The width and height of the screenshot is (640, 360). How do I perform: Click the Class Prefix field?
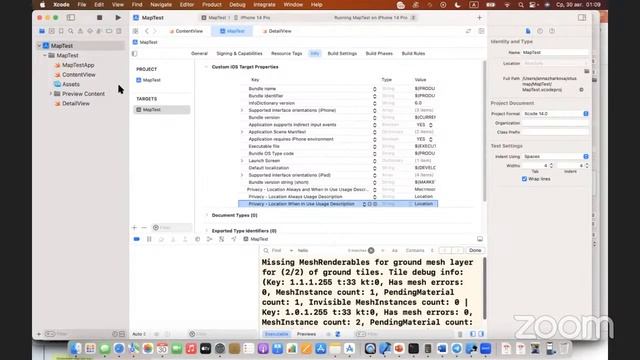point(555,132)
